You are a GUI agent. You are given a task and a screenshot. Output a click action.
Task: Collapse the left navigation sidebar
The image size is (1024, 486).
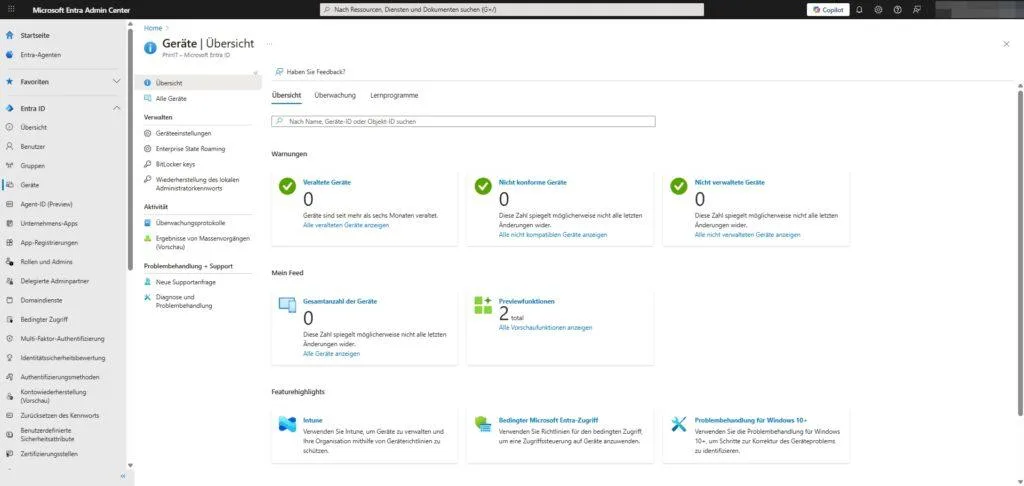[x=123, y=476]
